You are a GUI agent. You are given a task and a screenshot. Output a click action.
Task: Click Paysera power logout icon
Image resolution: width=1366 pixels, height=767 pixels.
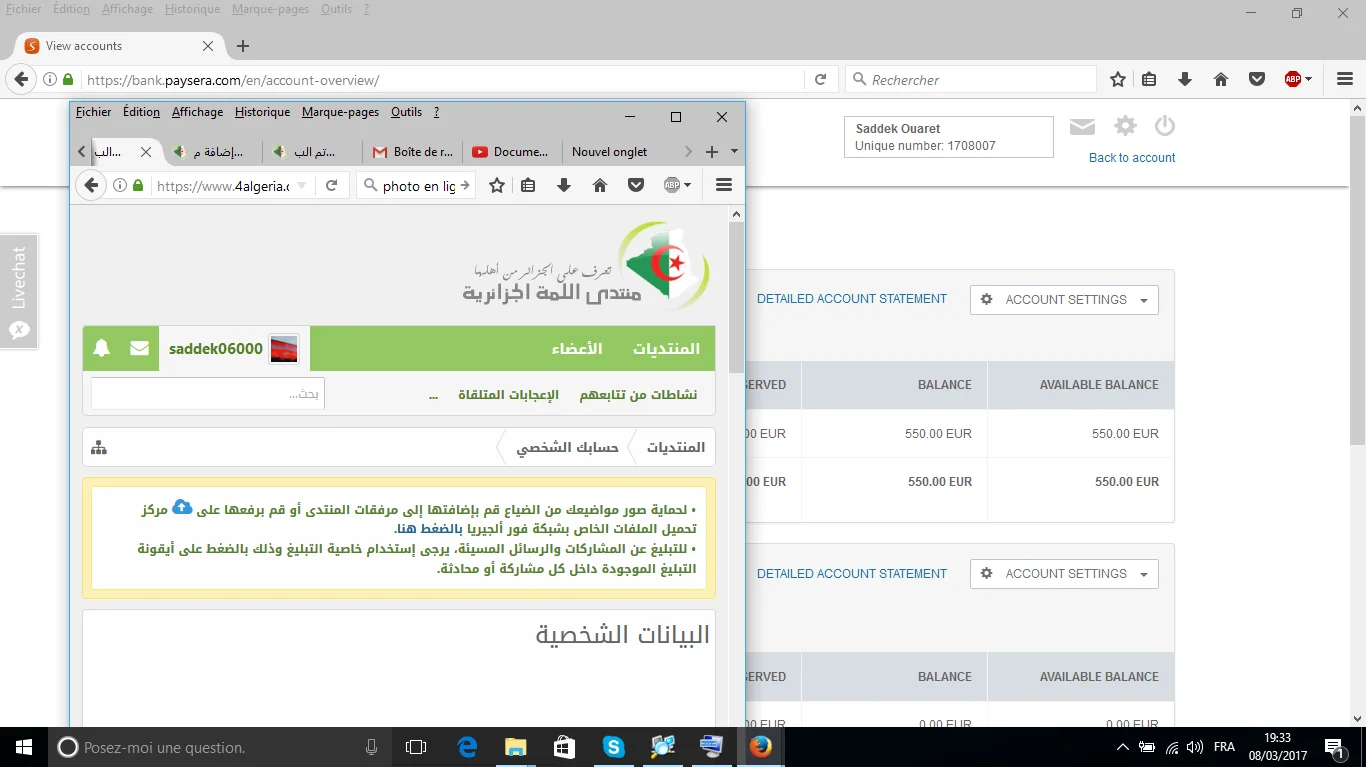1164,126
